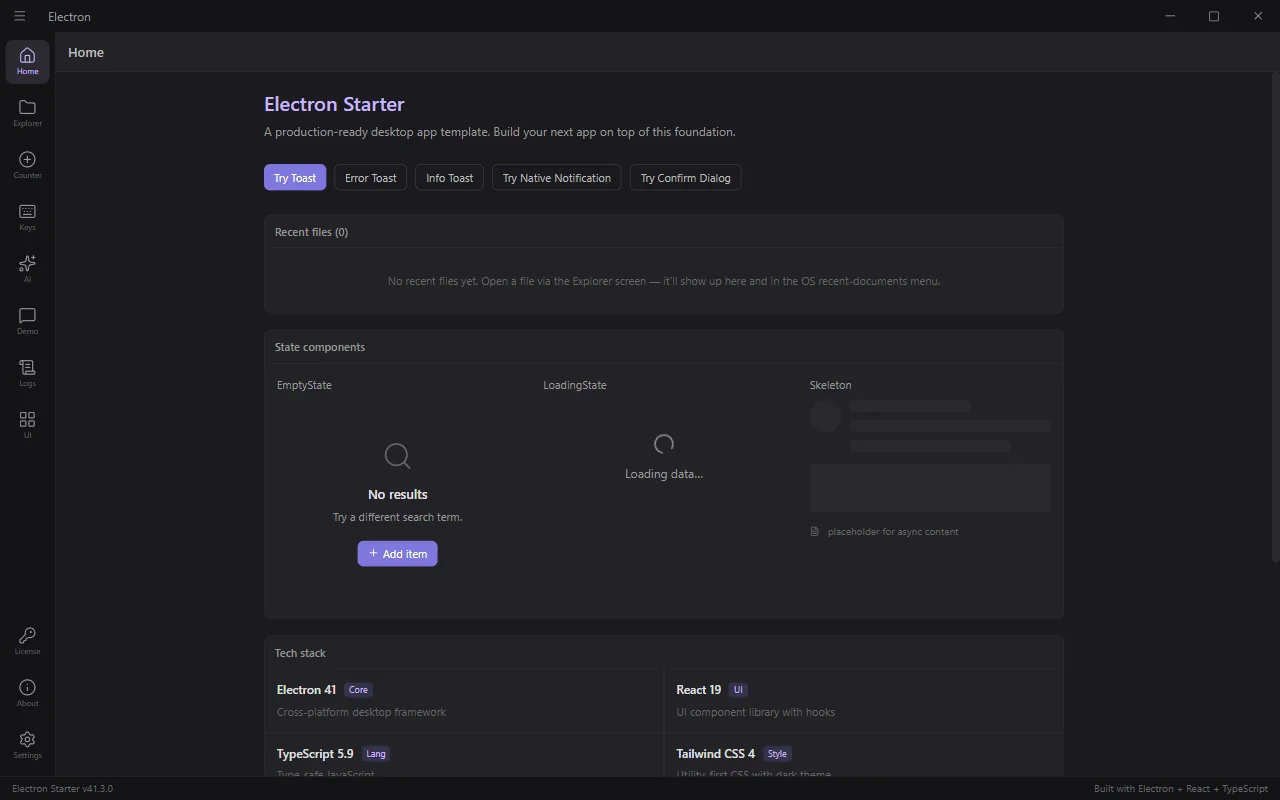Go to Home in the sidebar
Viewport: 1280px width, 800px height.
(x=27, y=61)
